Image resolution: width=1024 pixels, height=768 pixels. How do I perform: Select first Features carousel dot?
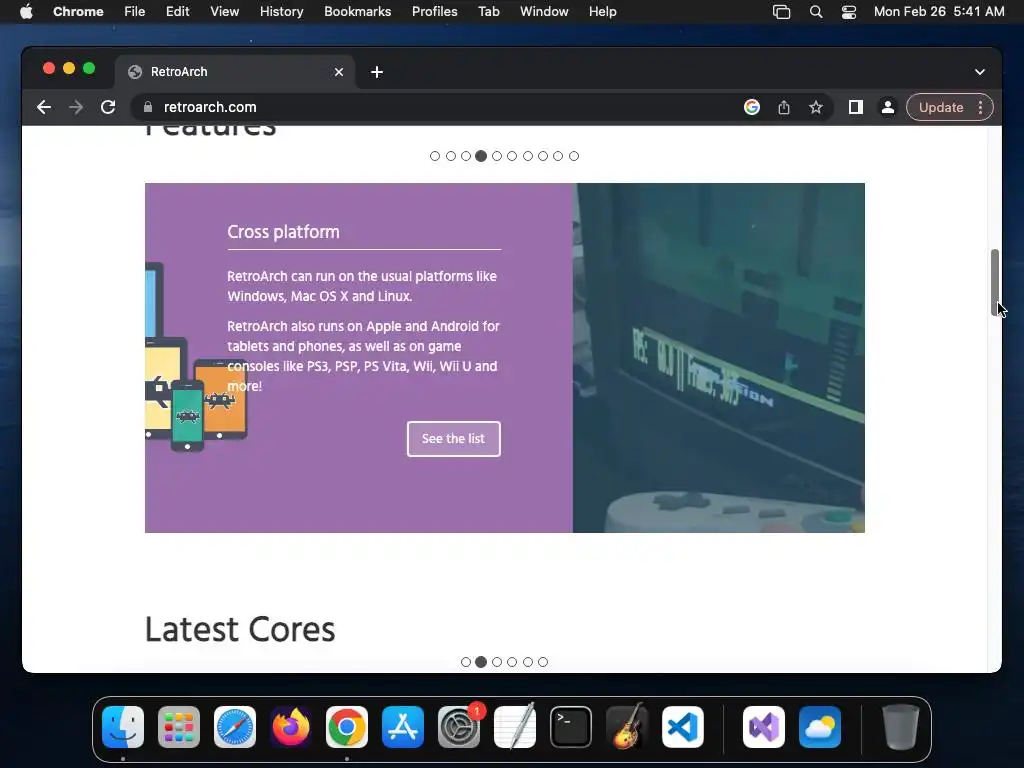tap(435, 156)
